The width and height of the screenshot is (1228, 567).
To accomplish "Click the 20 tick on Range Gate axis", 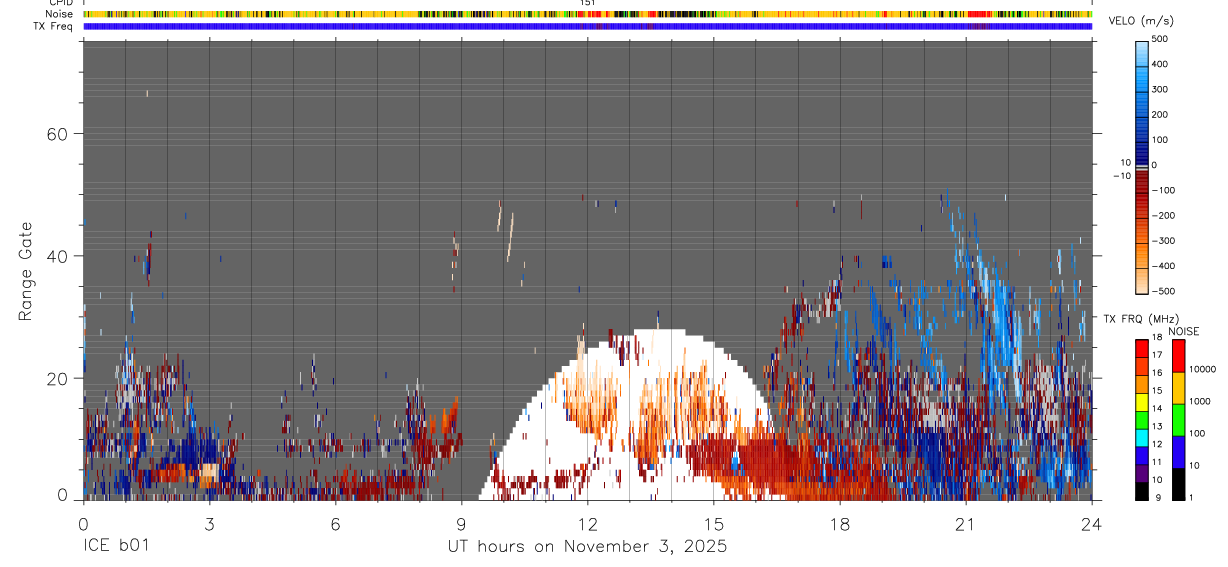I will coord(59,378).
